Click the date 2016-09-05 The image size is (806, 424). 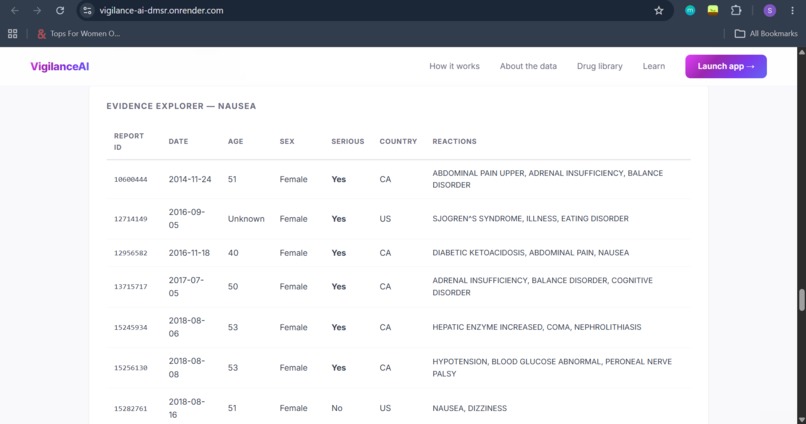pos(187,218)
